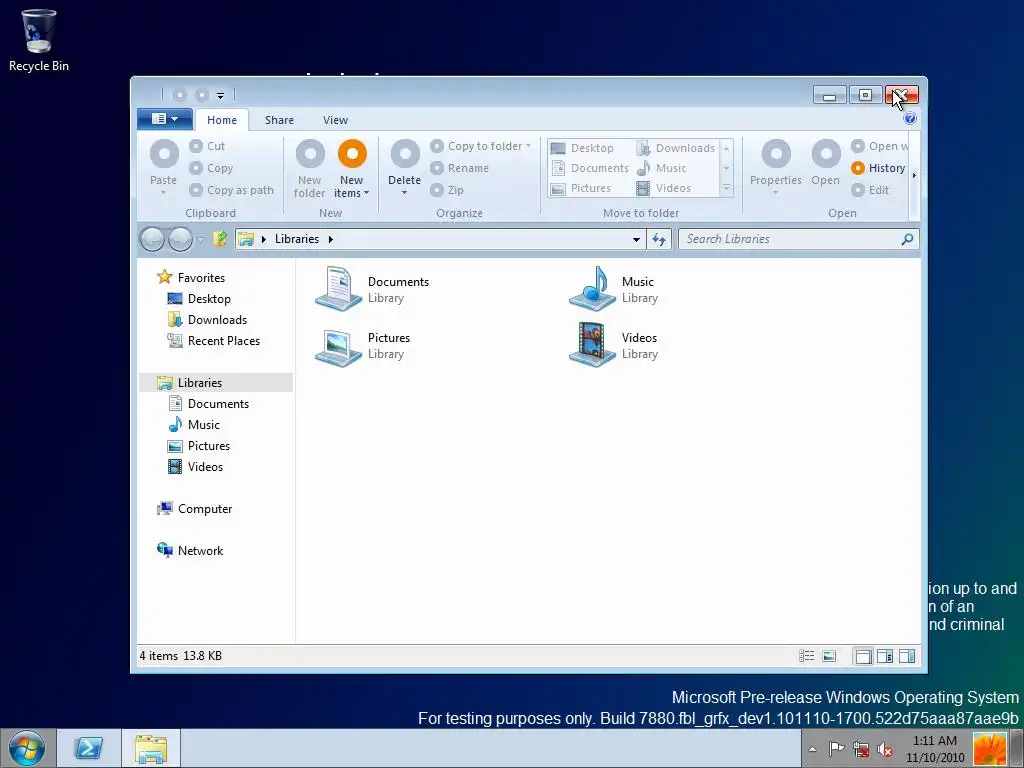Switch to the Share tab

(x=279, y=120)
